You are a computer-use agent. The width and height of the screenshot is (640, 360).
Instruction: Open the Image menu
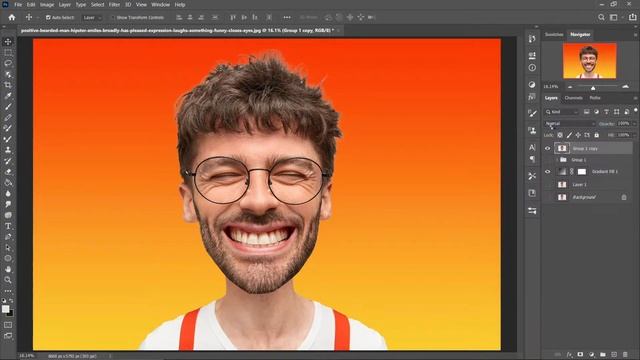[47, 4]
